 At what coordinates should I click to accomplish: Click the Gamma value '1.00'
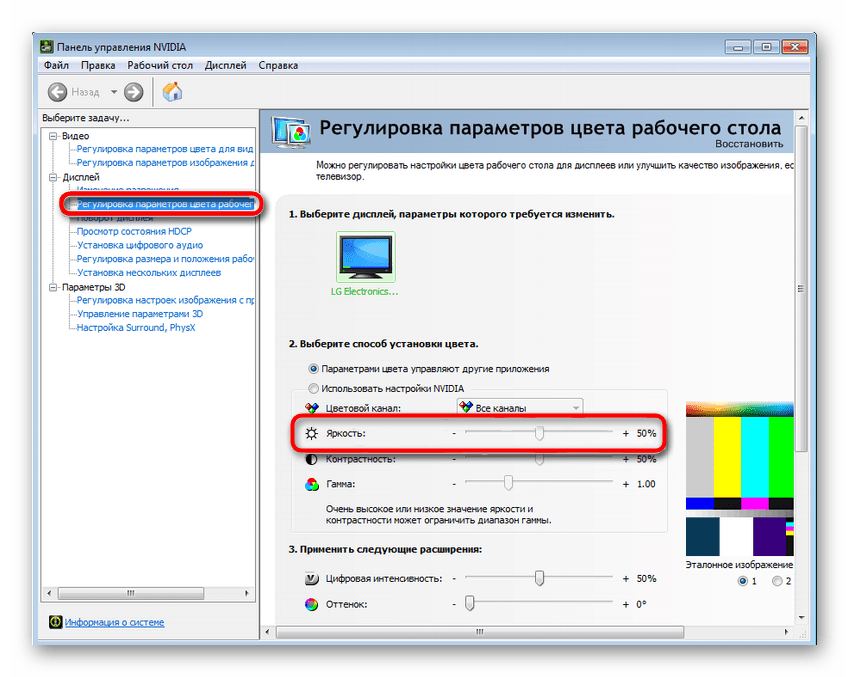click(x=646, y=484)
